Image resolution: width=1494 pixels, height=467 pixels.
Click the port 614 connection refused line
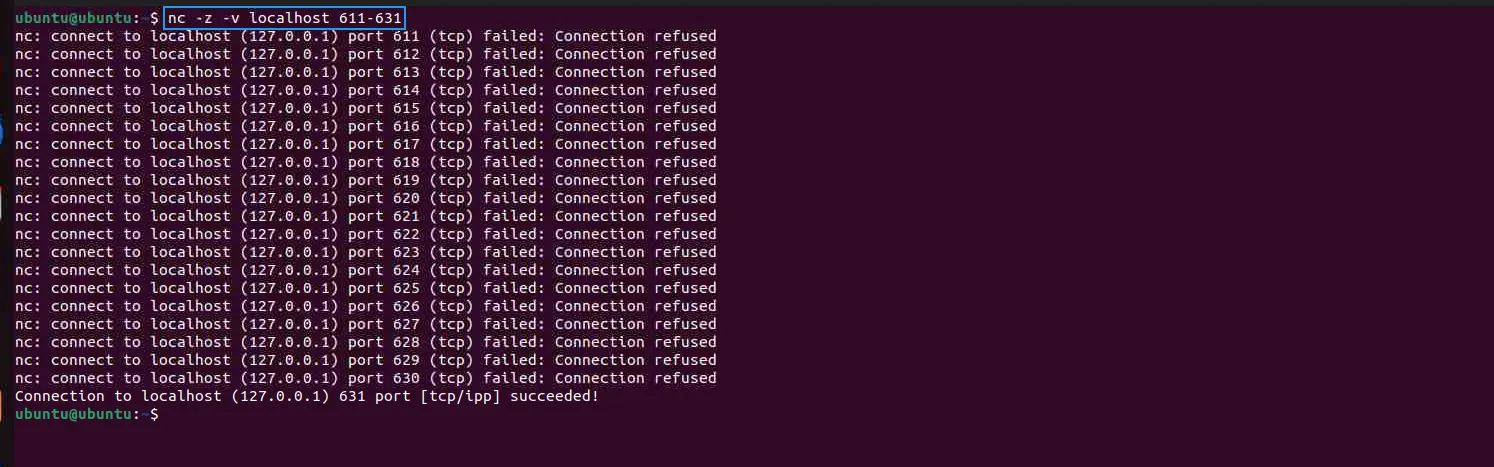(366, 90)
